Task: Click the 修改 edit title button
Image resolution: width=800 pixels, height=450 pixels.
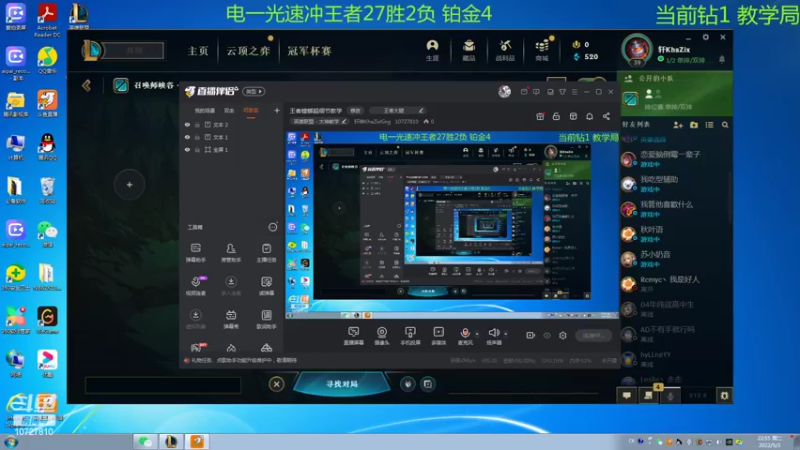Action: coord(355,110)
